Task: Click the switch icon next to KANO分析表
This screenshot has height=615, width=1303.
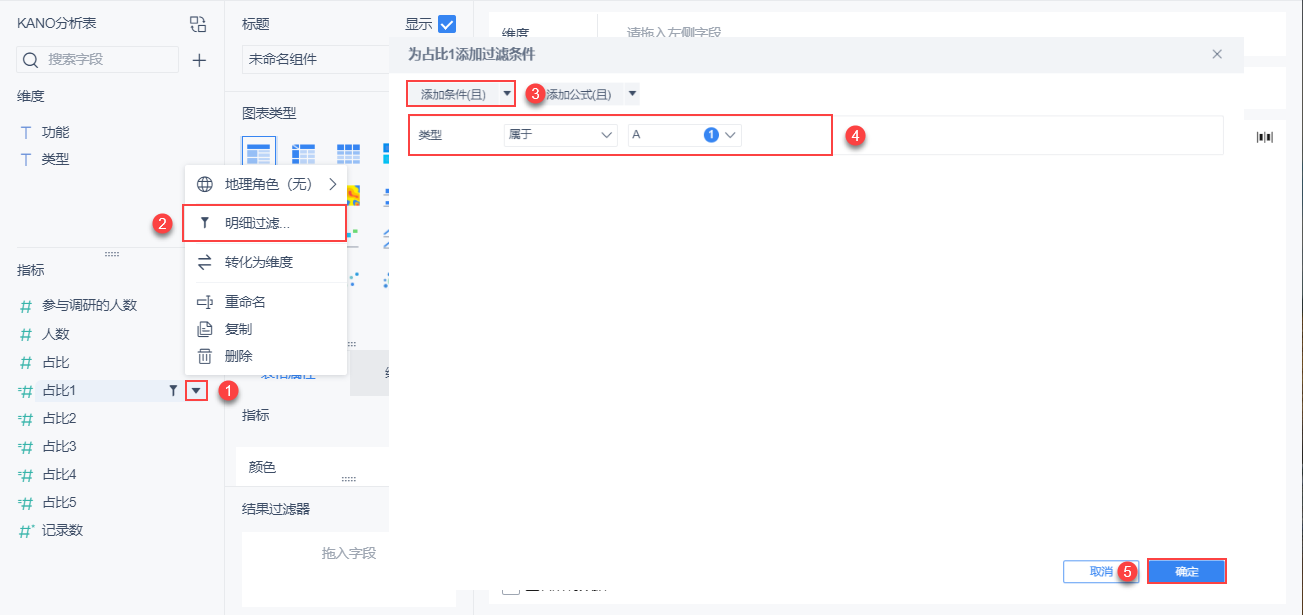Action: coord(197,22)
